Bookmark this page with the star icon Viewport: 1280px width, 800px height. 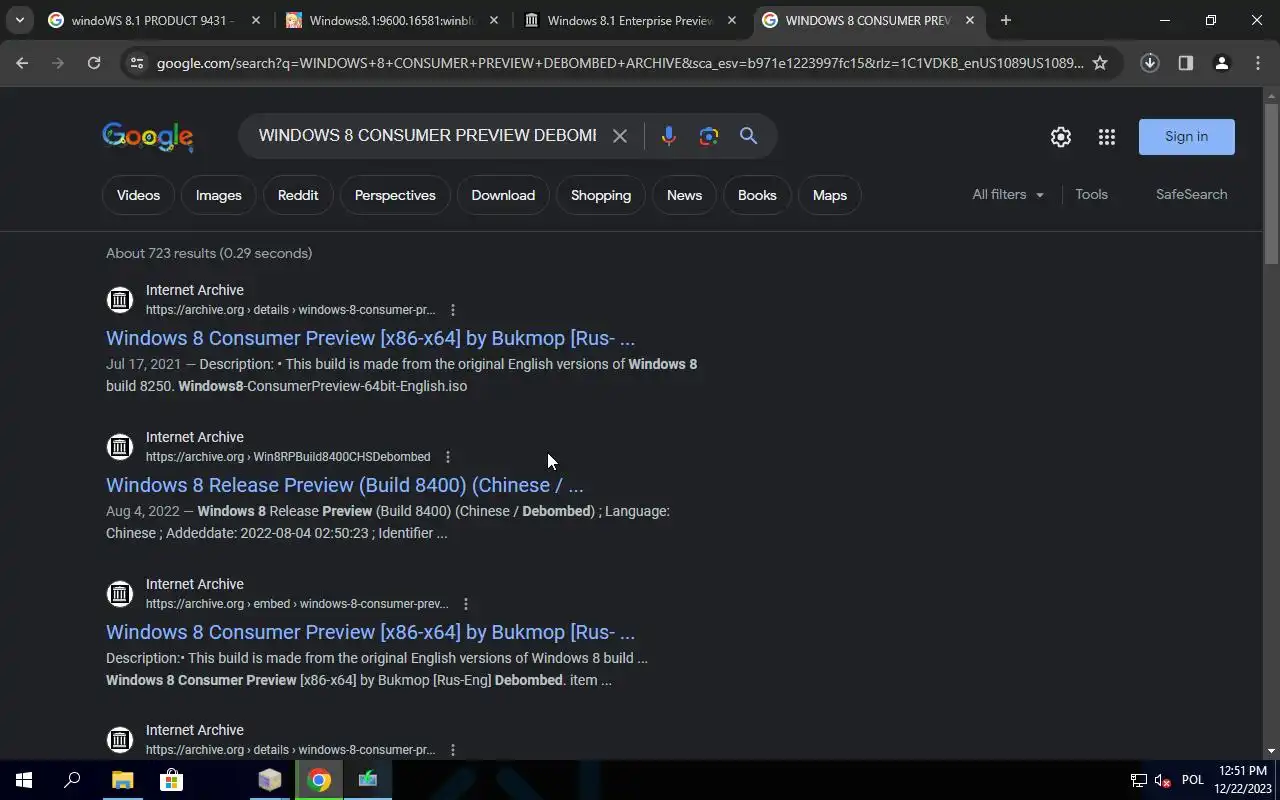click(1100, 63)
